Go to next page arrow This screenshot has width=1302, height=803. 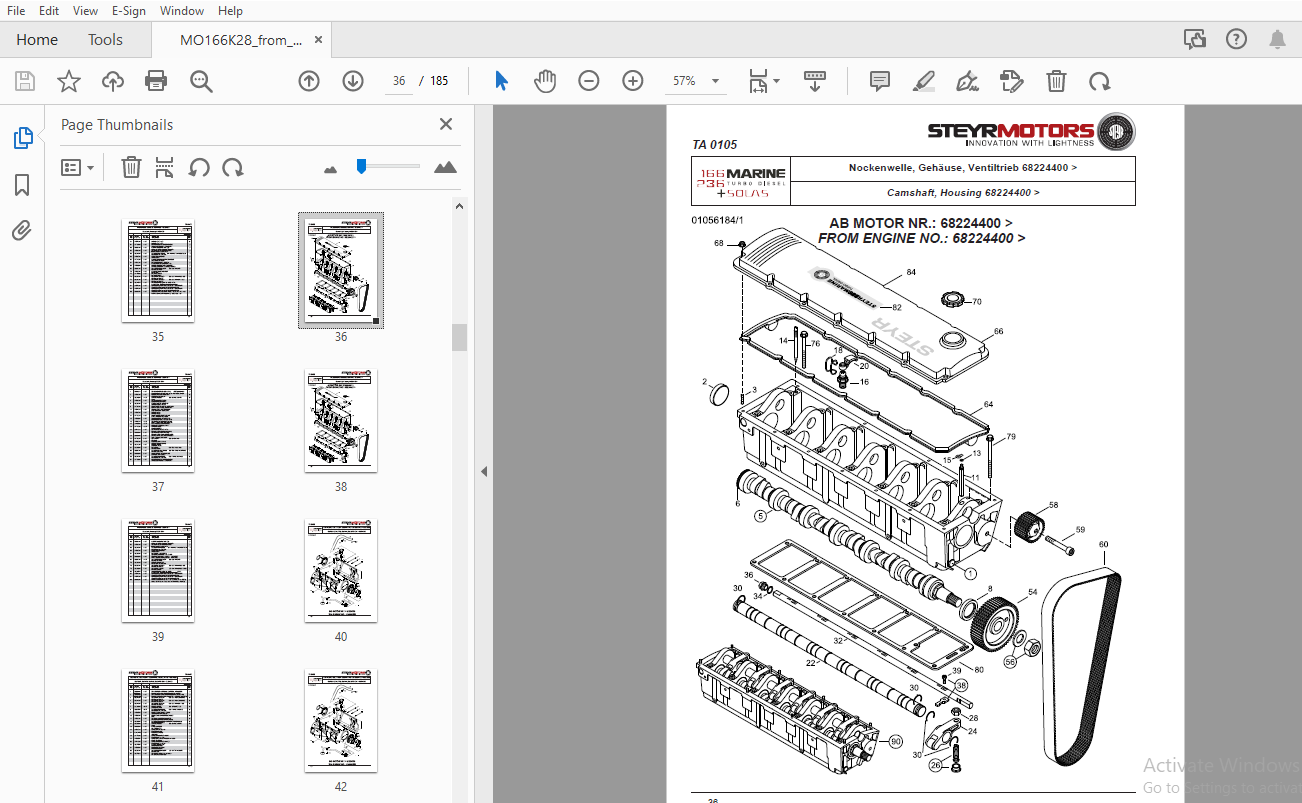tap(353, 81)
